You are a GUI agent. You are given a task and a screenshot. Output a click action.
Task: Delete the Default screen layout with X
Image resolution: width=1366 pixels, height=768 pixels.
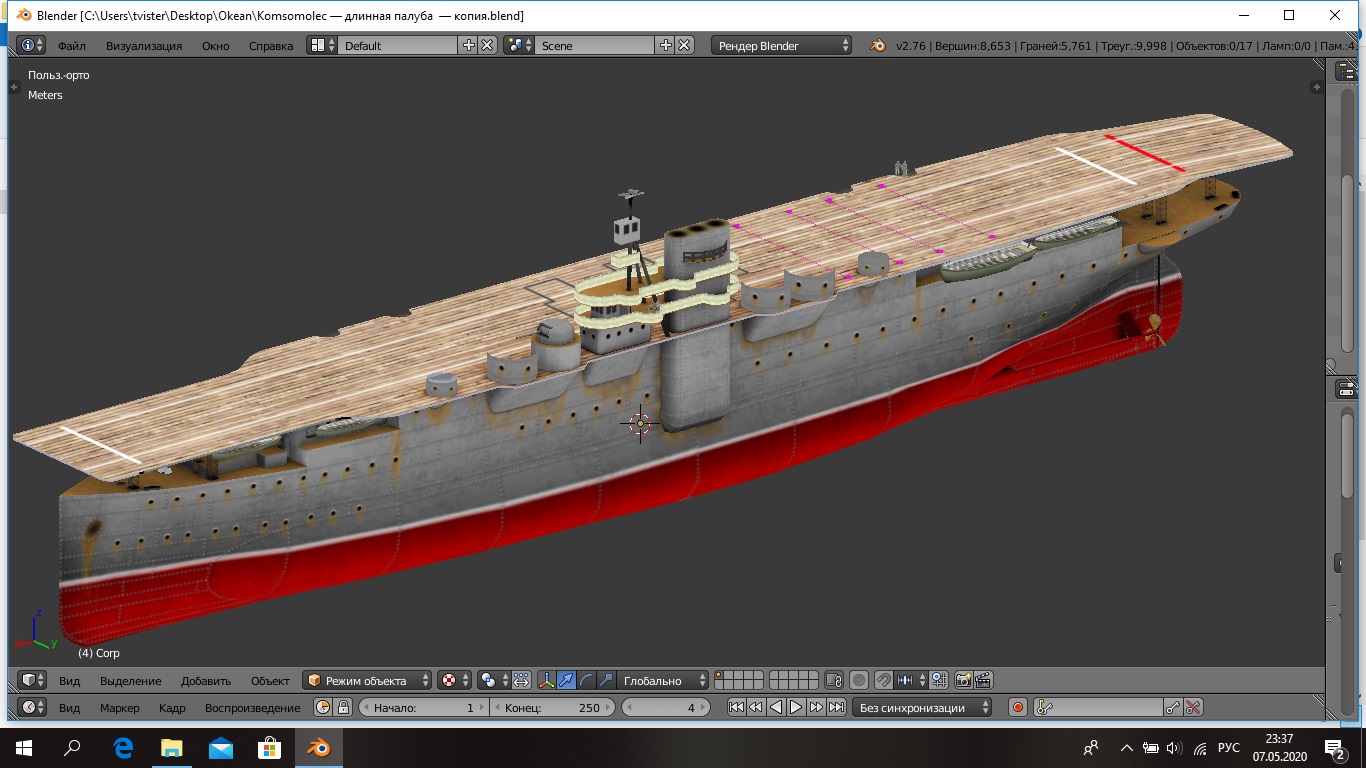[487, 45]
